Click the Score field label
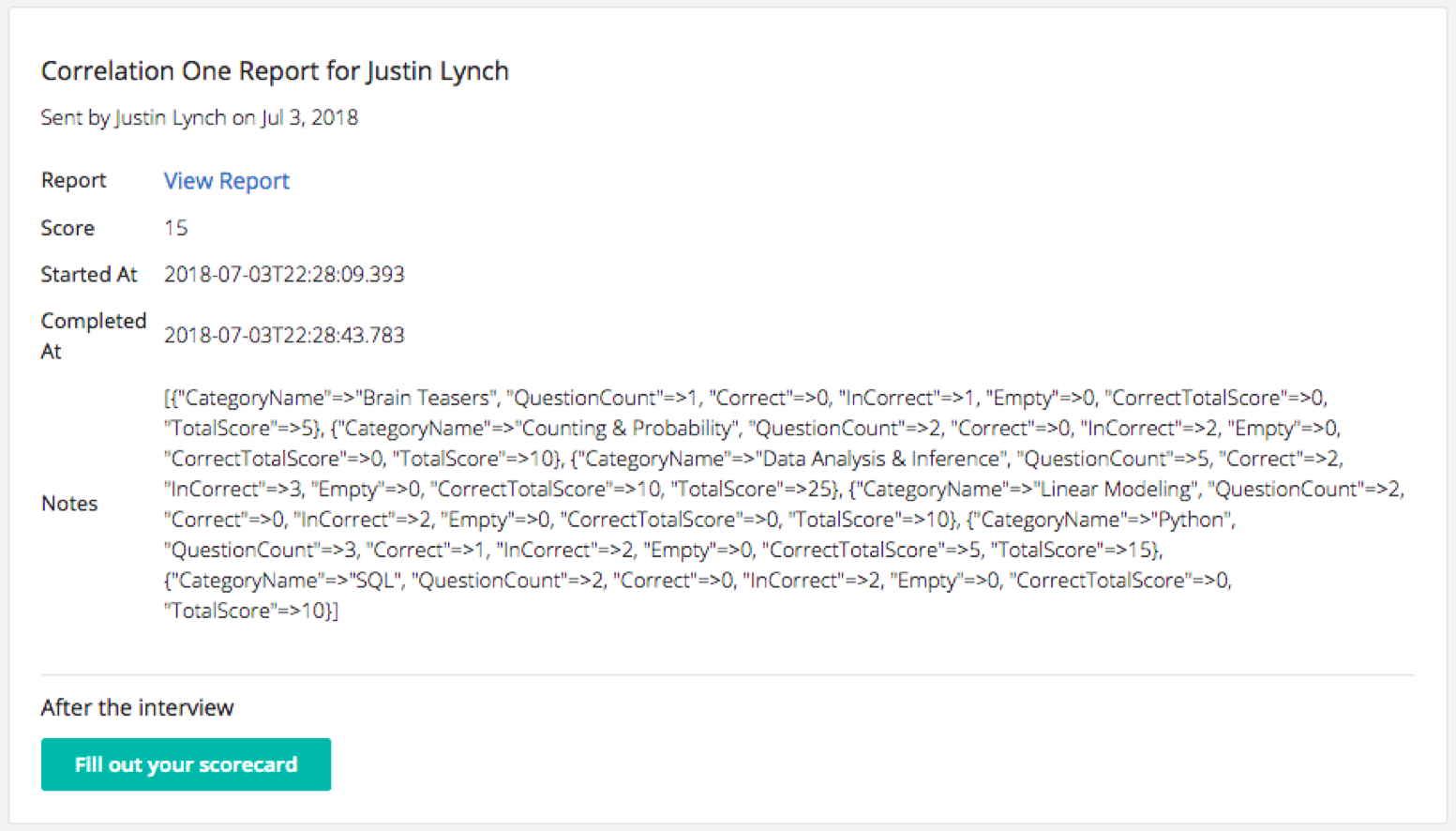This screenshot has height=831, width=1456. click(68, 228)
